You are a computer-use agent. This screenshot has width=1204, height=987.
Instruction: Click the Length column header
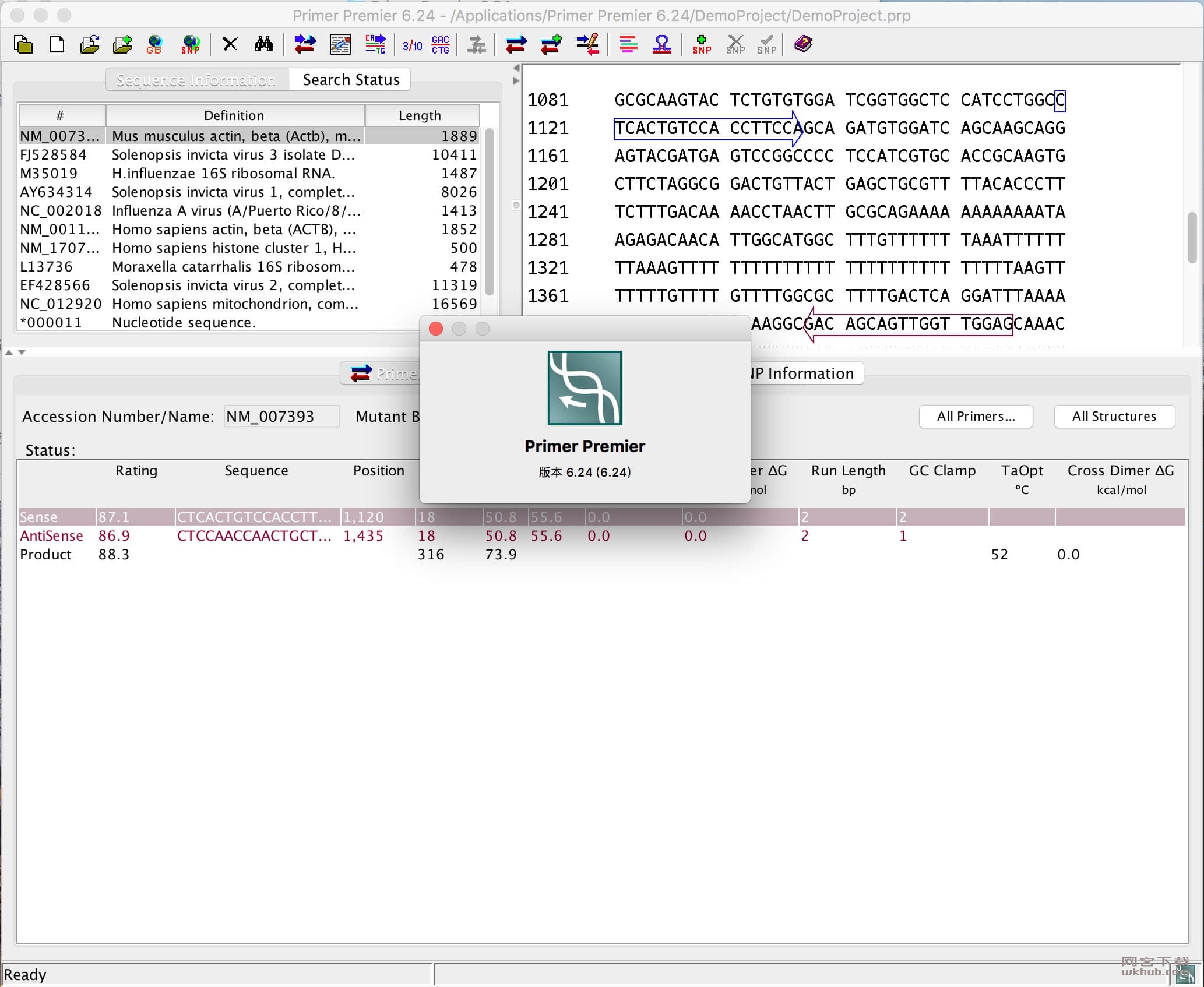pyautogui.click(x=421, y=115)
